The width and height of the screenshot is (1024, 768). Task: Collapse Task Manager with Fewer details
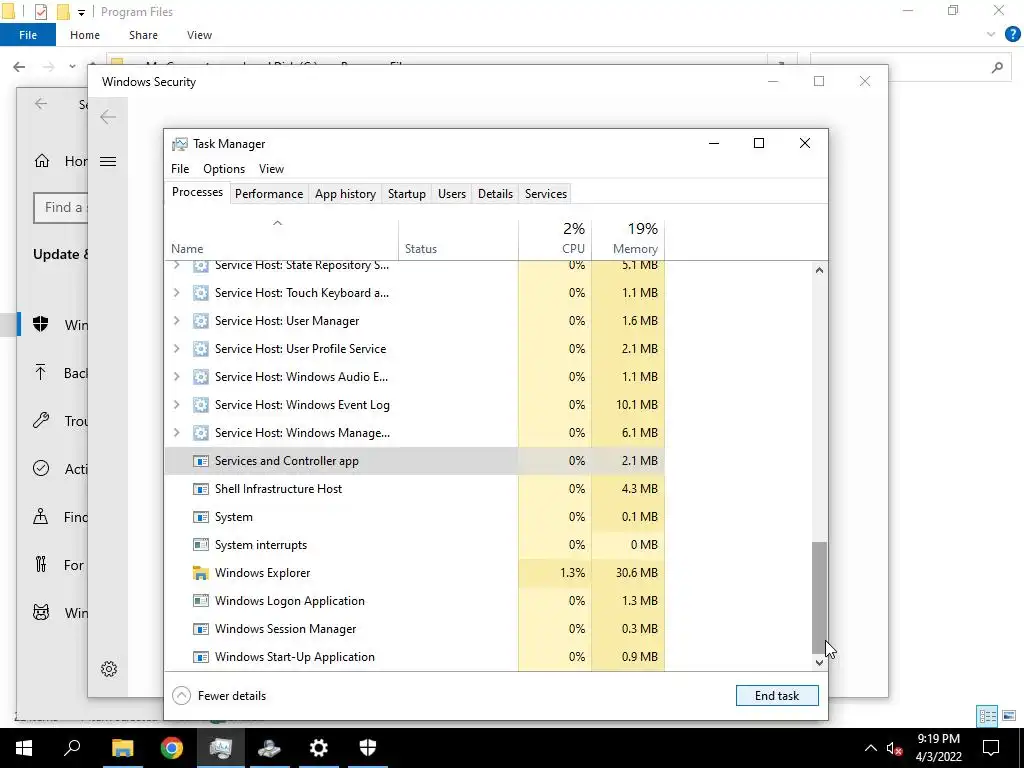click(219, 696)
